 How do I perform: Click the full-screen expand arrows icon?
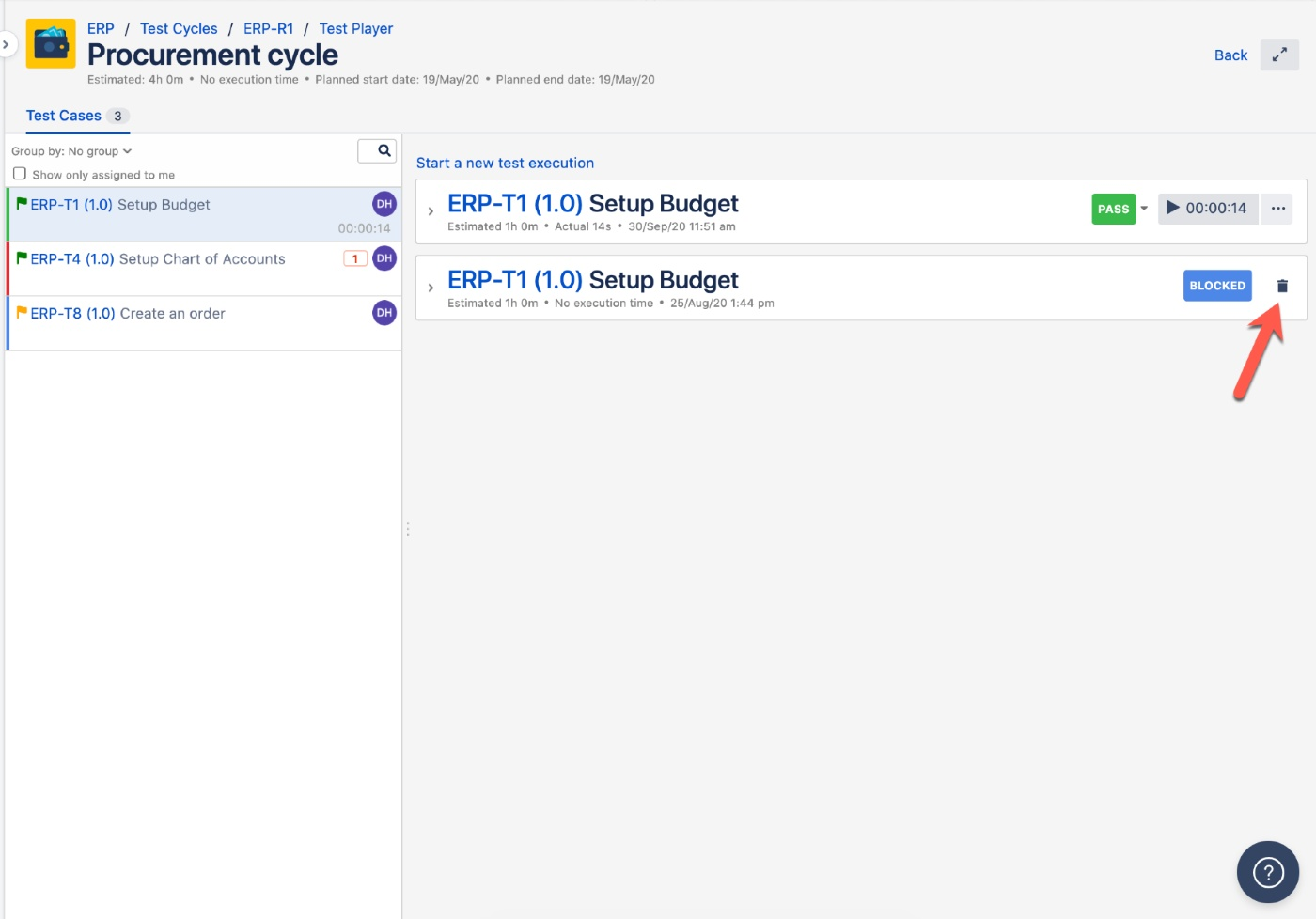(x=1279, y=55)
